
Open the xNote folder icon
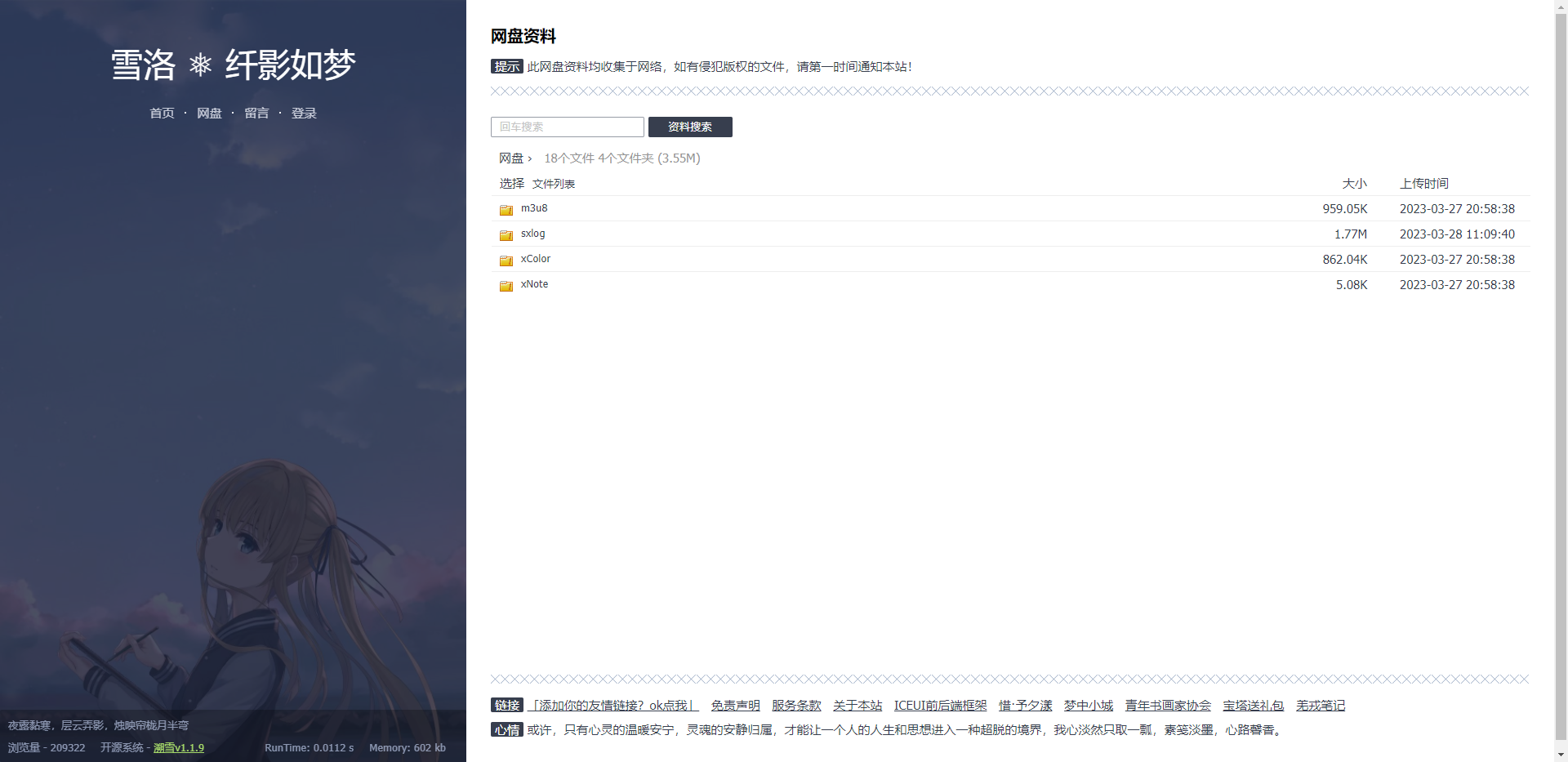pos(506,286)
